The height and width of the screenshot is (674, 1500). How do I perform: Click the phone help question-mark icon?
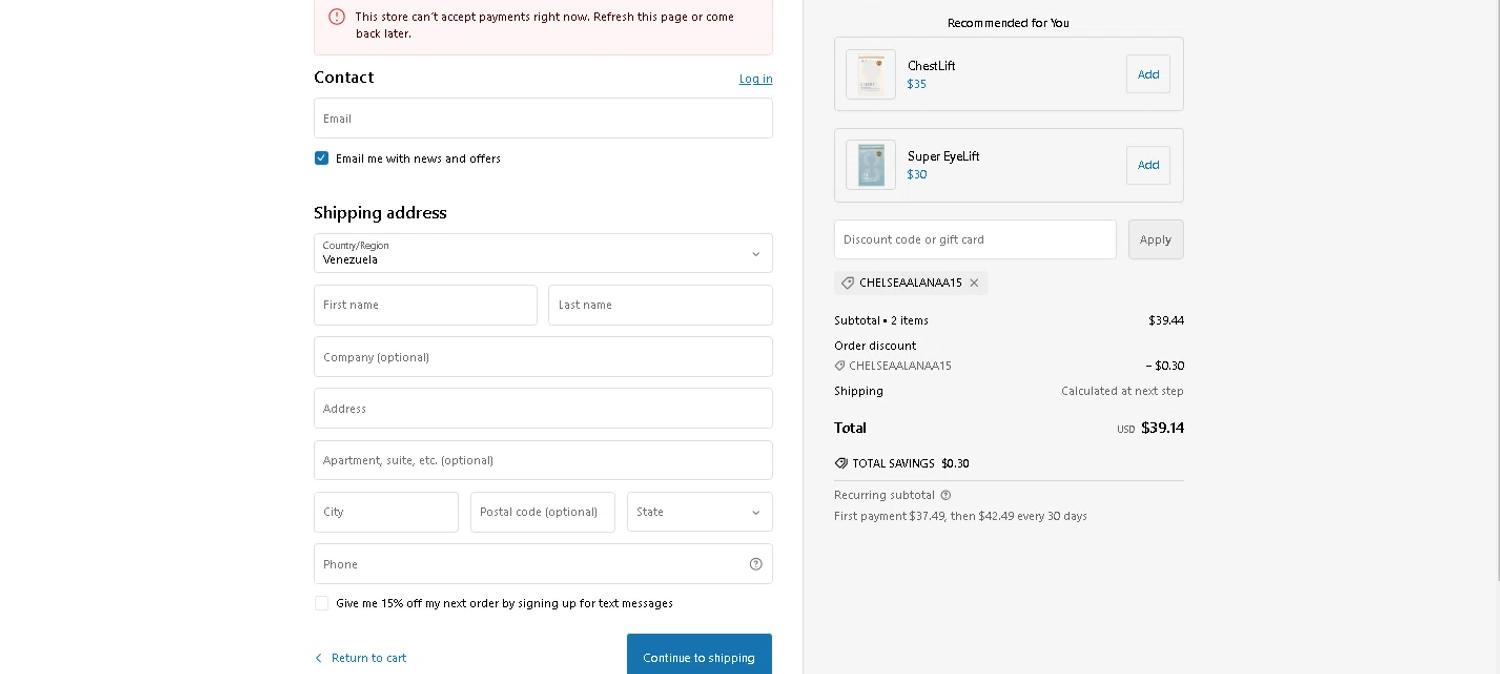point(756,564)
